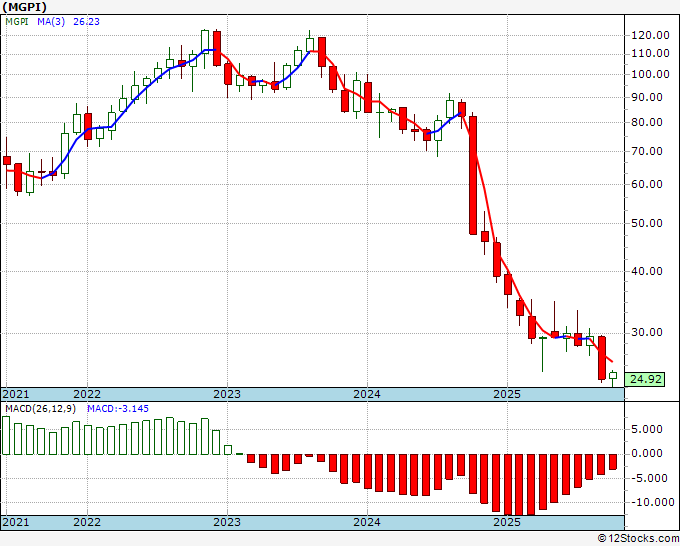Click 2022 on the MACD timeline
Viewport: 680px width, 546px height.
coord(87,522)
